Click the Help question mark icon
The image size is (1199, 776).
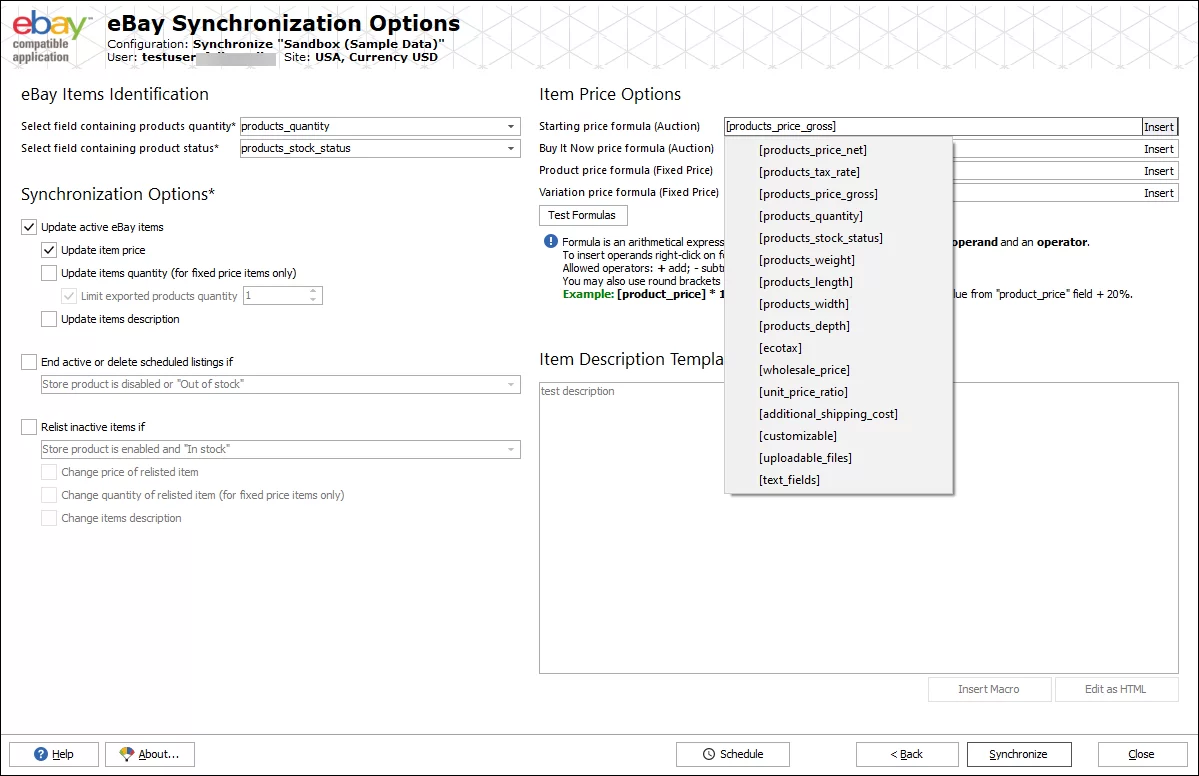point(41,754)
